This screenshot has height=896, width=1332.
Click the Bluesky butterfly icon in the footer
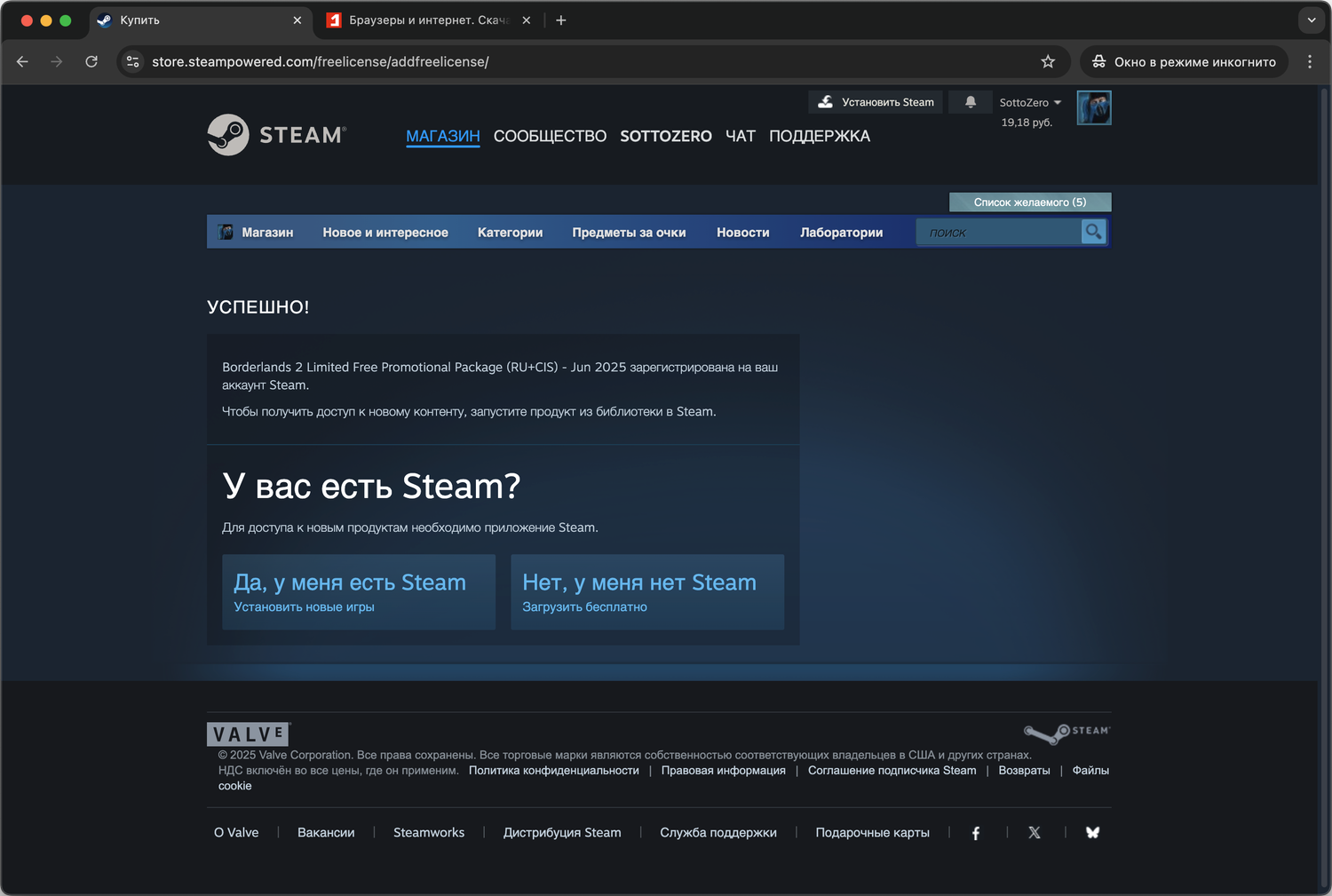pyautogui.click(x=1093, y=833)
